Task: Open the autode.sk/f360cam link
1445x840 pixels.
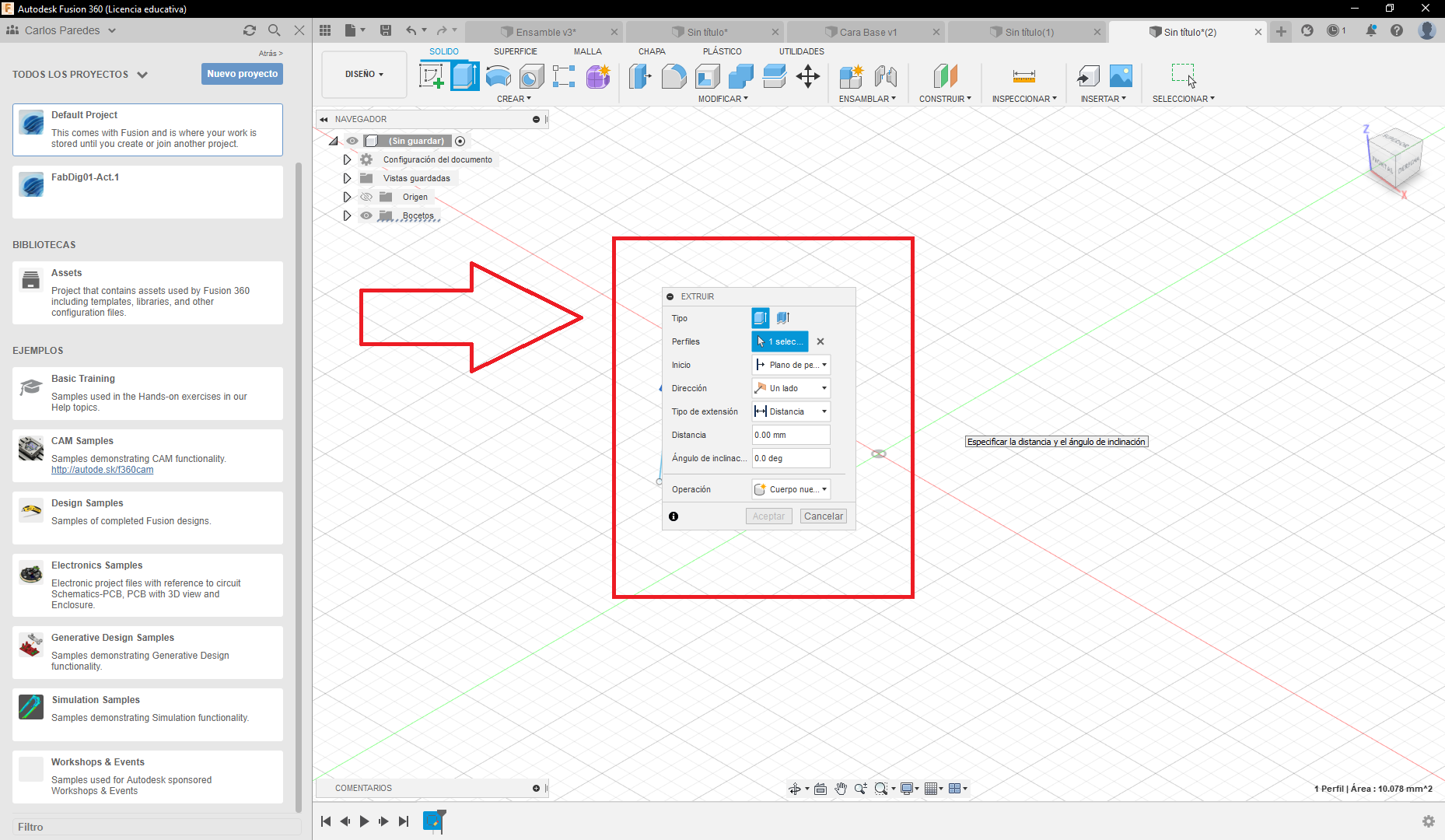Action: click(x=102, y=470)
